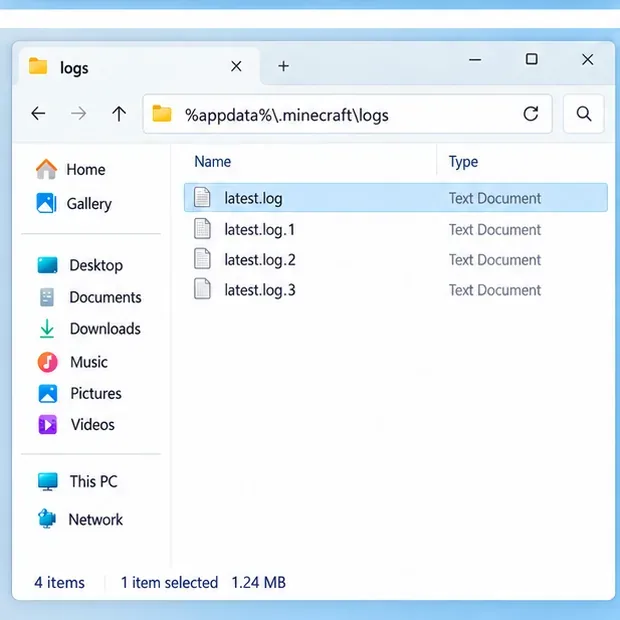Open Desktop in the sidebar
The height and width of the screenshot is (620, 620).
pyautogui.click(x=80, y=265)
